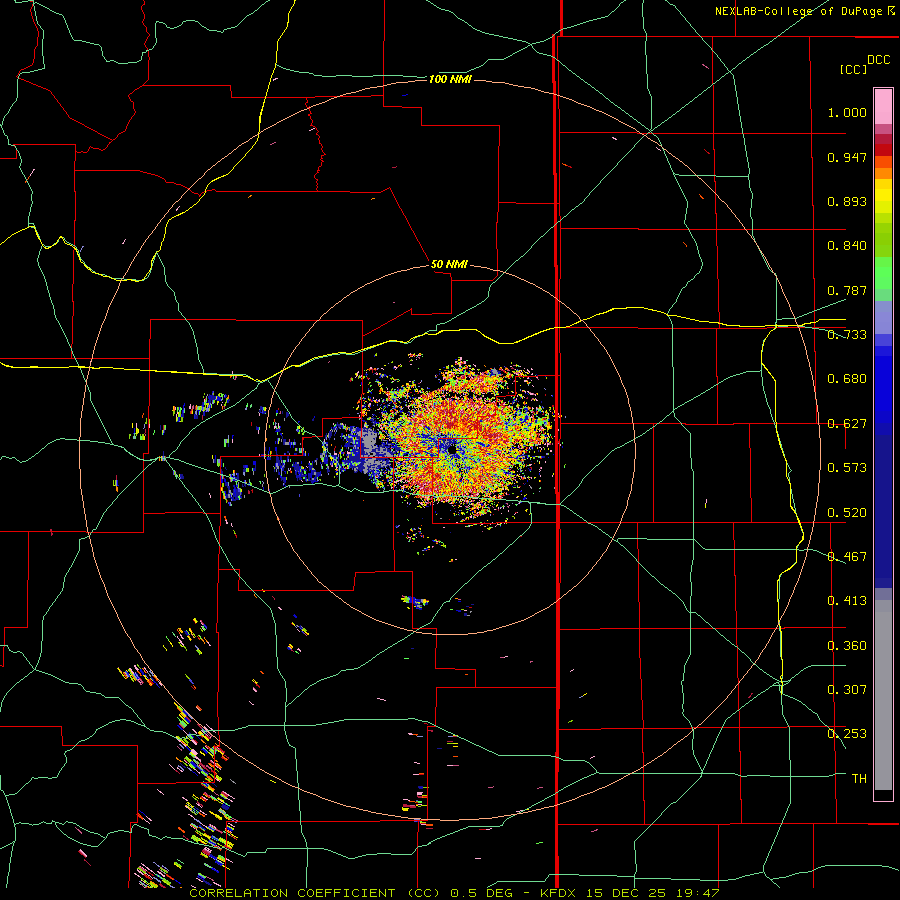Click the 0.573 scale value

point(847,468)
